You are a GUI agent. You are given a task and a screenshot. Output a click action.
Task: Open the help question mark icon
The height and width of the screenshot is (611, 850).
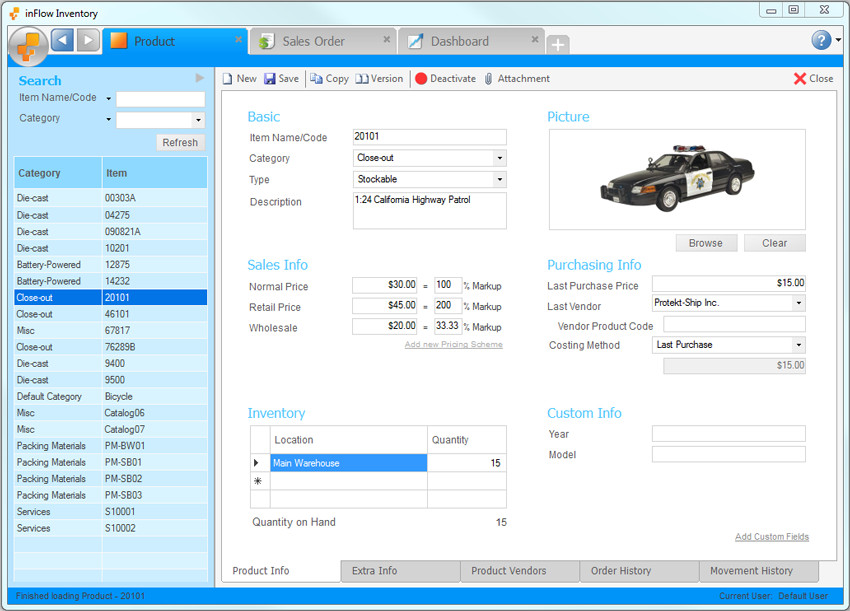click(821, 40)
